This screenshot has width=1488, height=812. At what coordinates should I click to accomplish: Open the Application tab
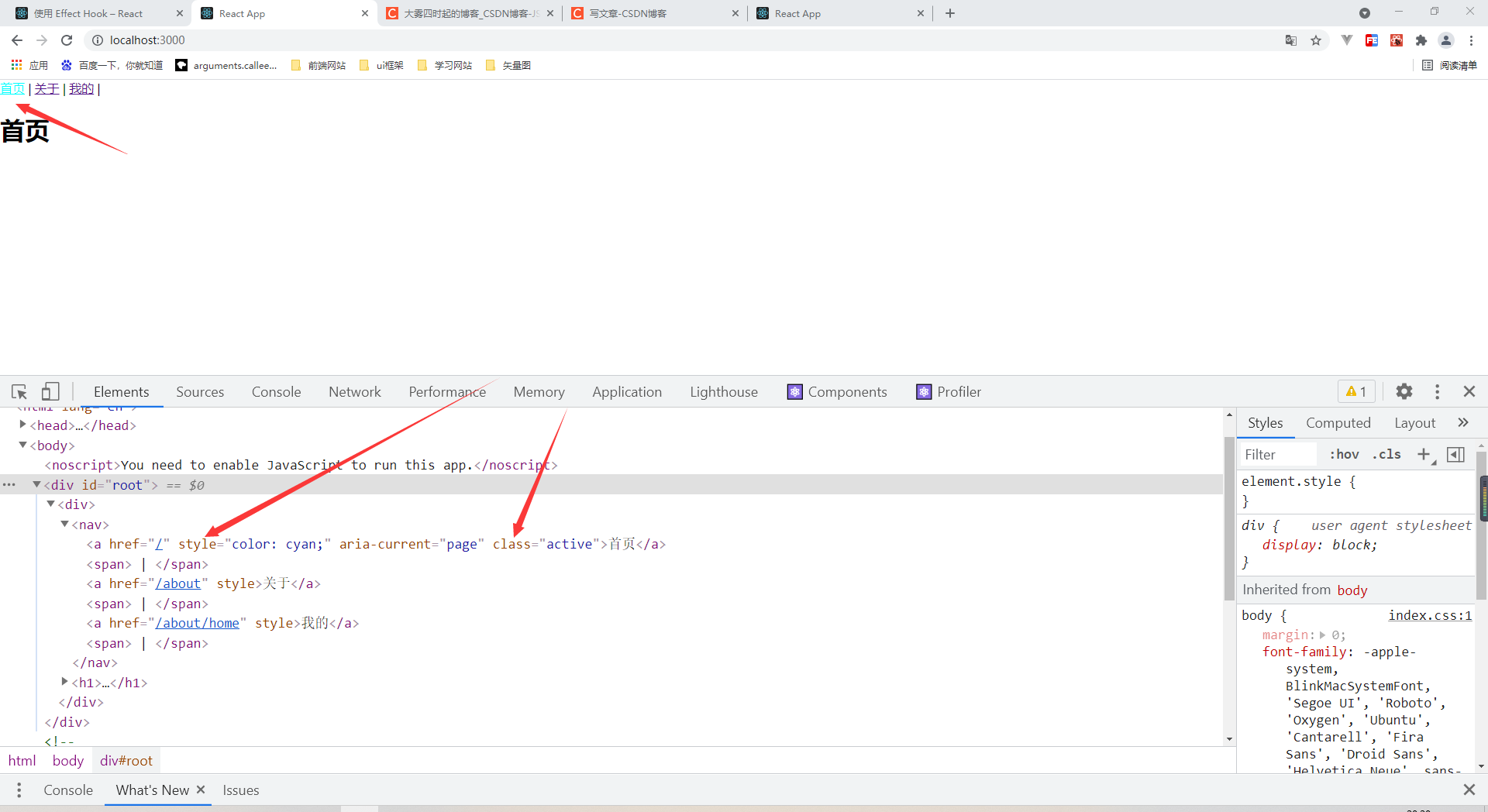(627, 392)
